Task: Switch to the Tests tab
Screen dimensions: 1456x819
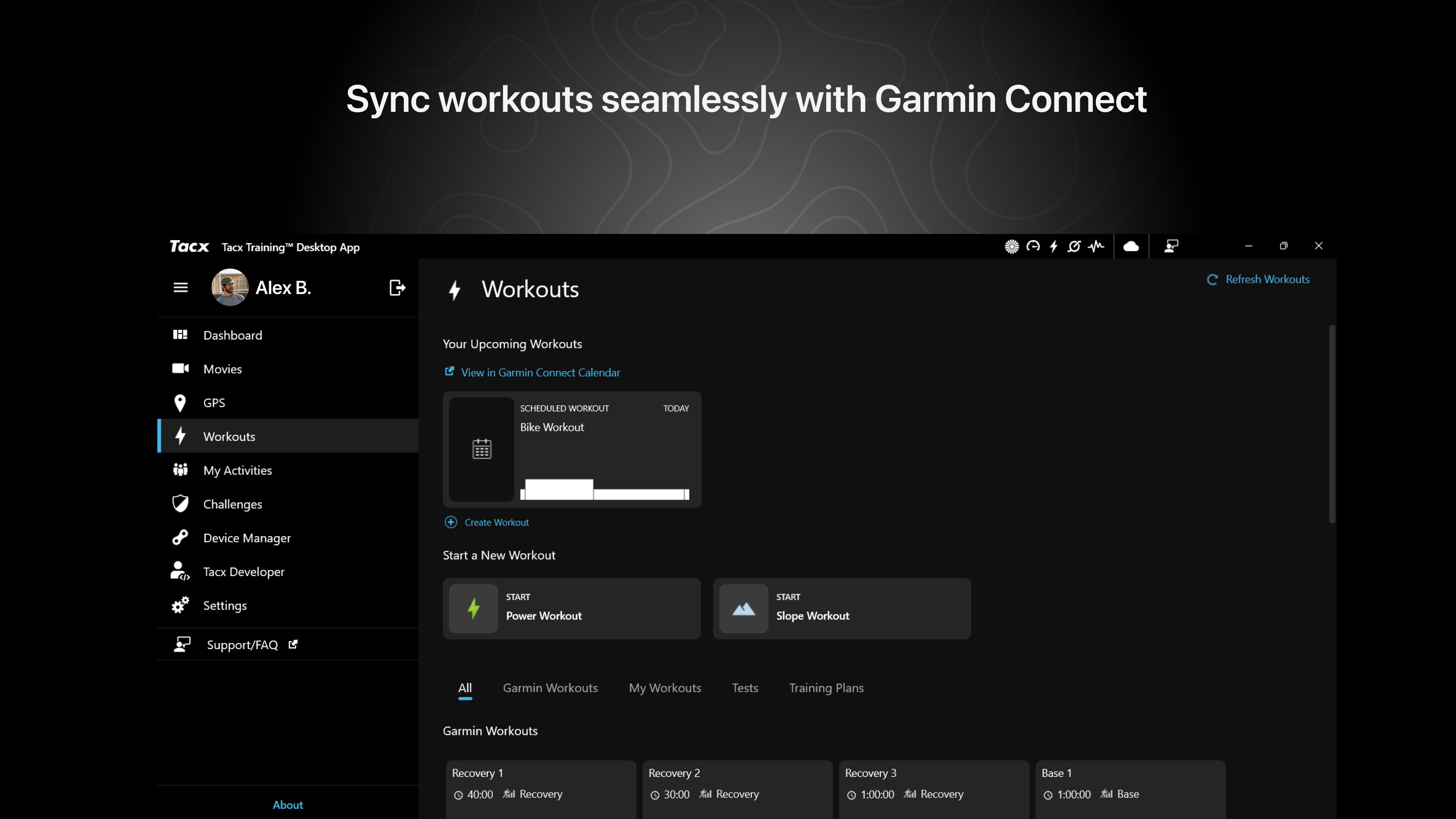Action: point(745,688)
